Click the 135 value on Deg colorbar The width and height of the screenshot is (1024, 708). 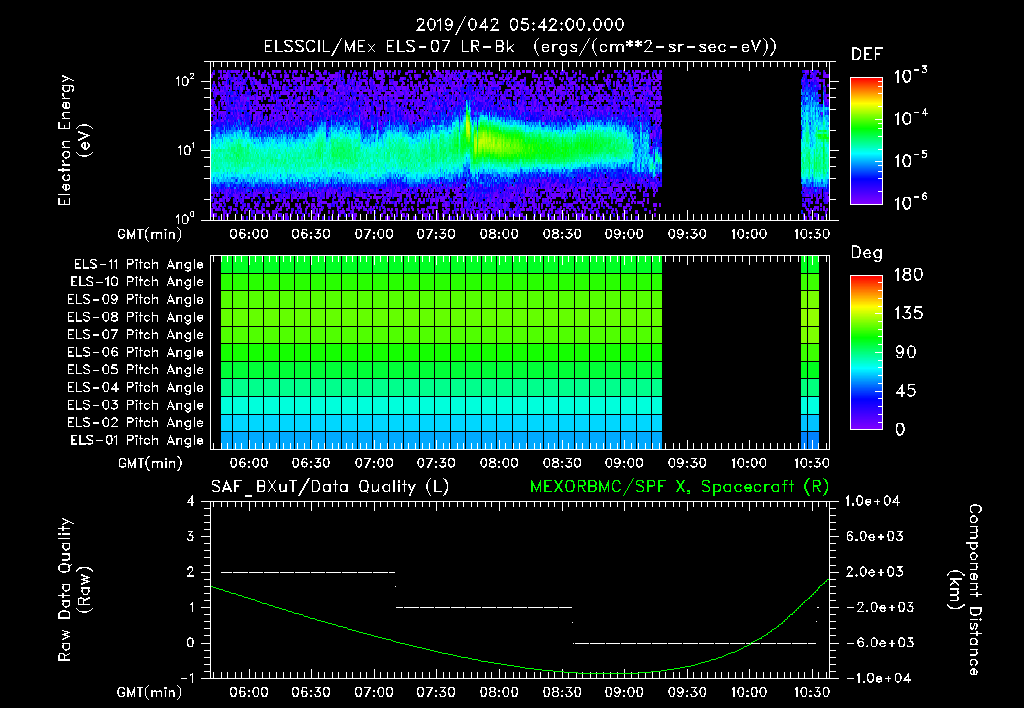908,314
